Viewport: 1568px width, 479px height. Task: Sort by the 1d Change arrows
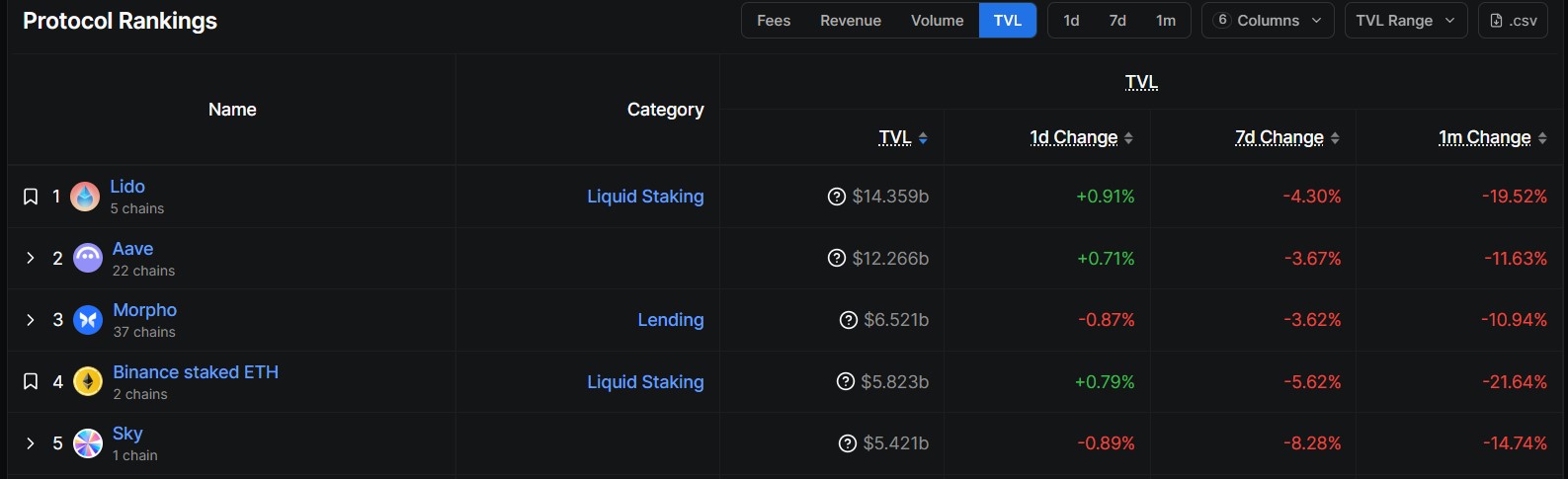(x=1128, y=138)
